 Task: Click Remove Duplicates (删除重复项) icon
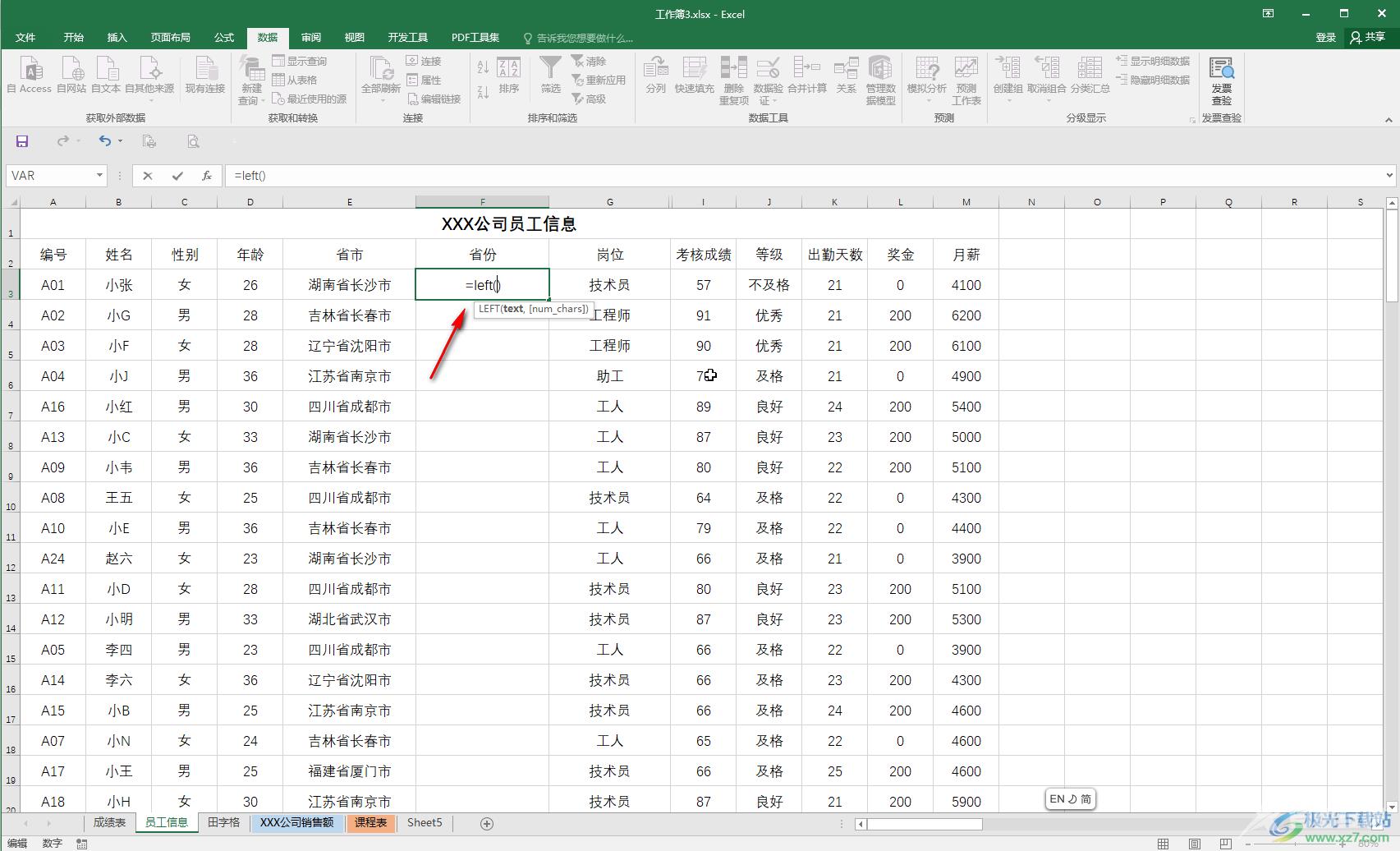733,80
